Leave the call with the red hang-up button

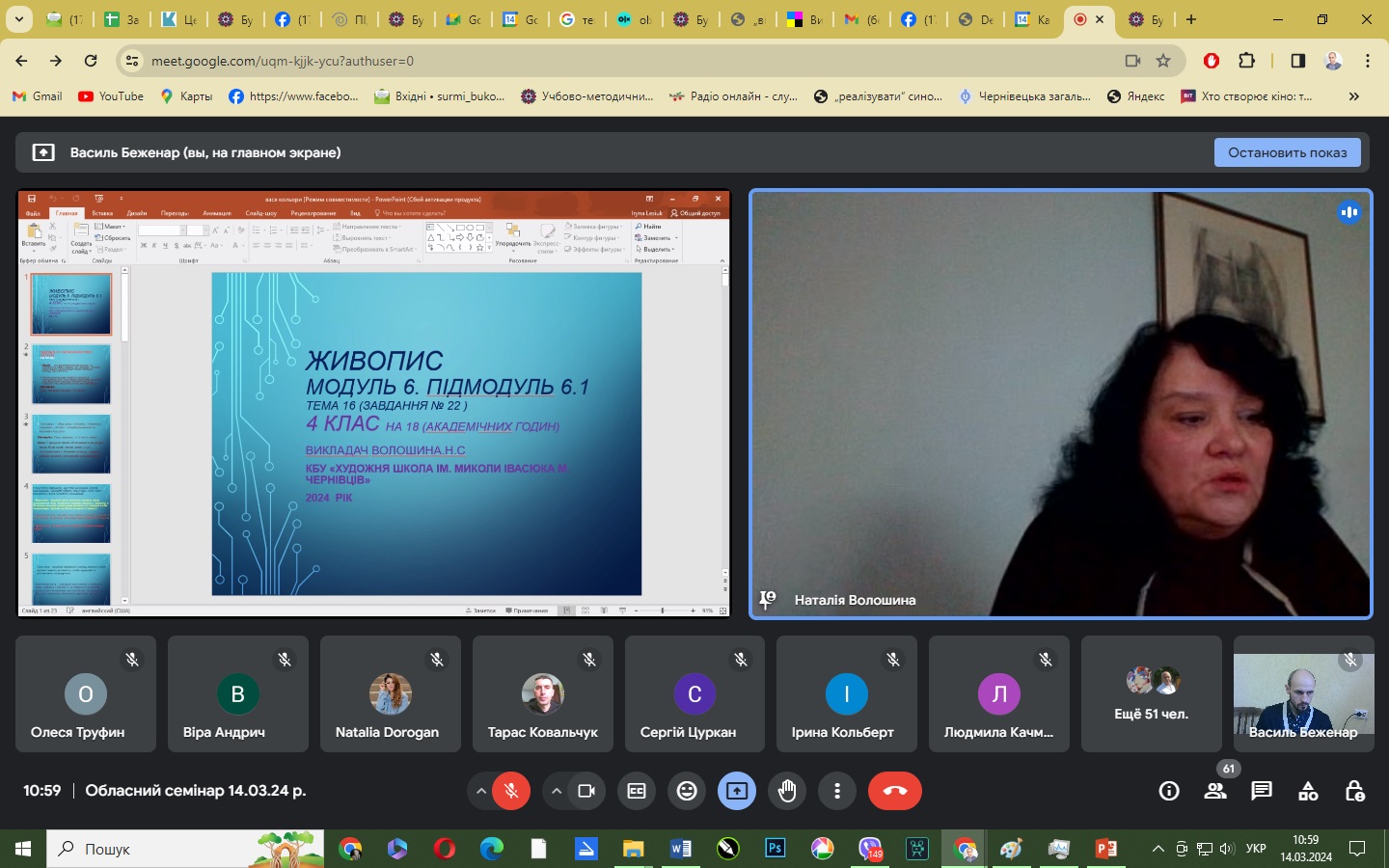click(895, 791)
